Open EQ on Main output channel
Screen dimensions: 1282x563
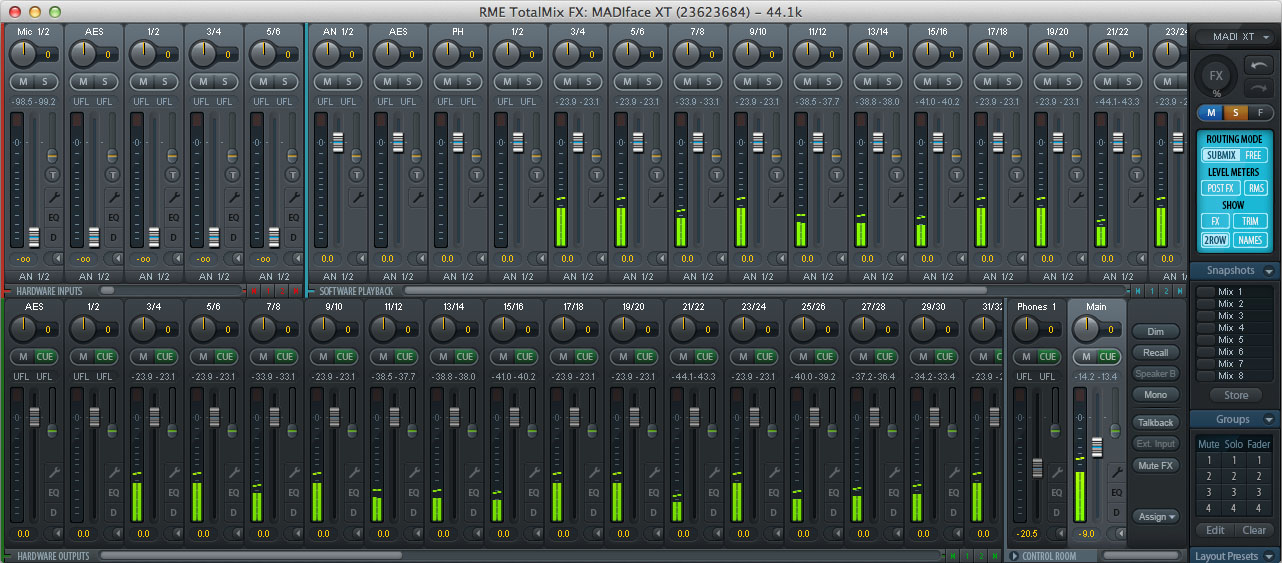(1116, 492)
